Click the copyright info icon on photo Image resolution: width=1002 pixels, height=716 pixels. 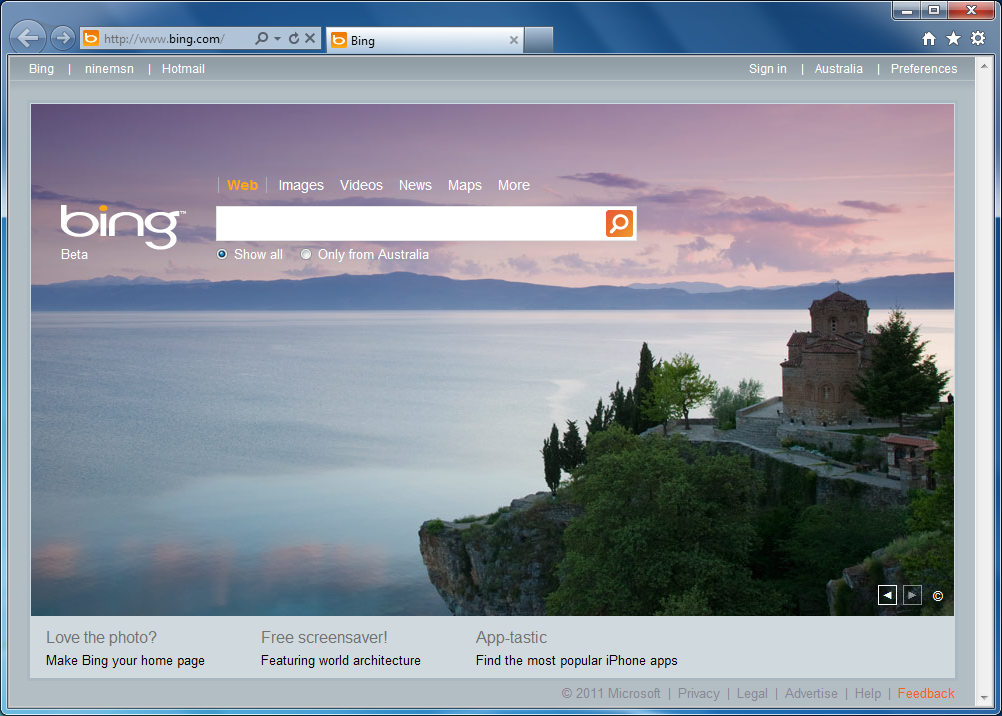tap(937, 596)
